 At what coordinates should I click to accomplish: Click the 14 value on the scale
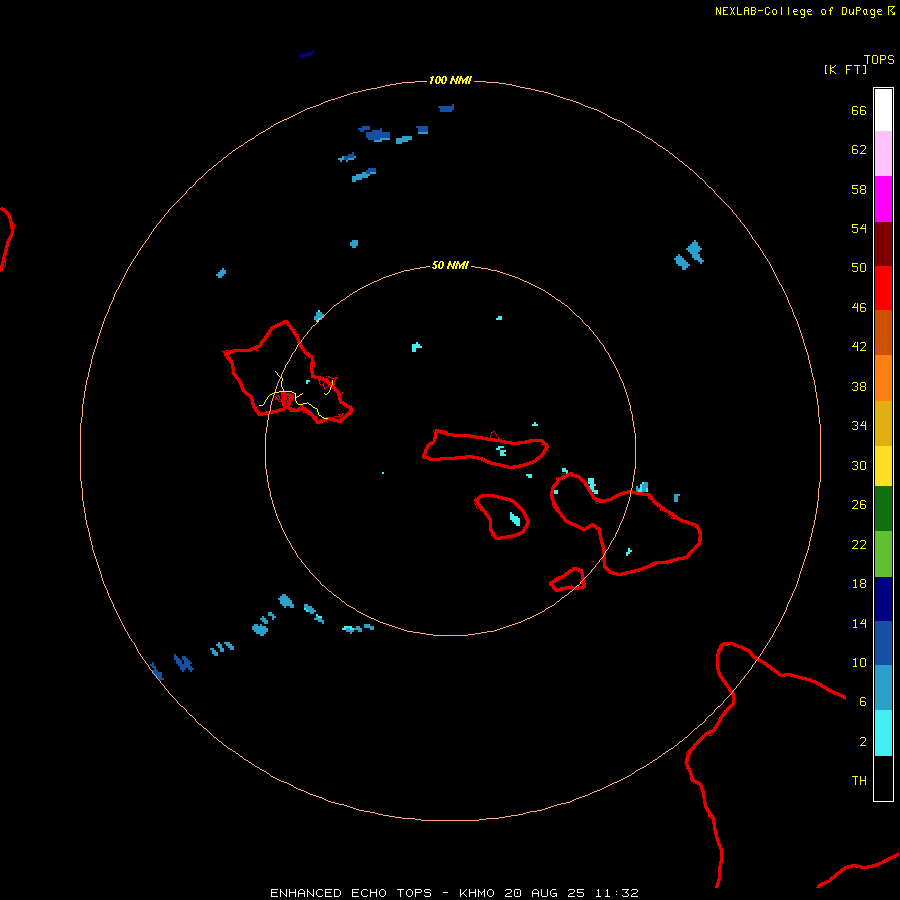tap(859, 623)
